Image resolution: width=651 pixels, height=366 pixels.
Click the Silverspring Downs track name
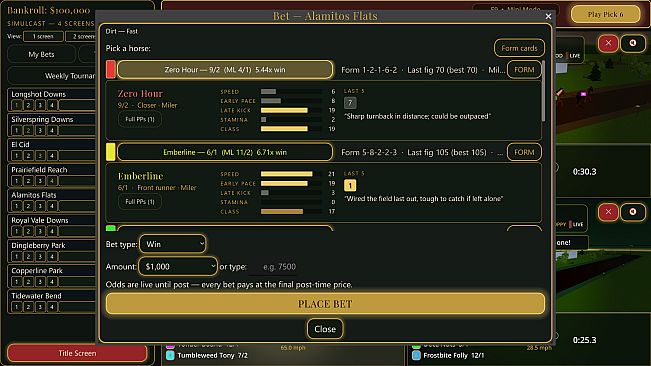(x=42, y=120)
